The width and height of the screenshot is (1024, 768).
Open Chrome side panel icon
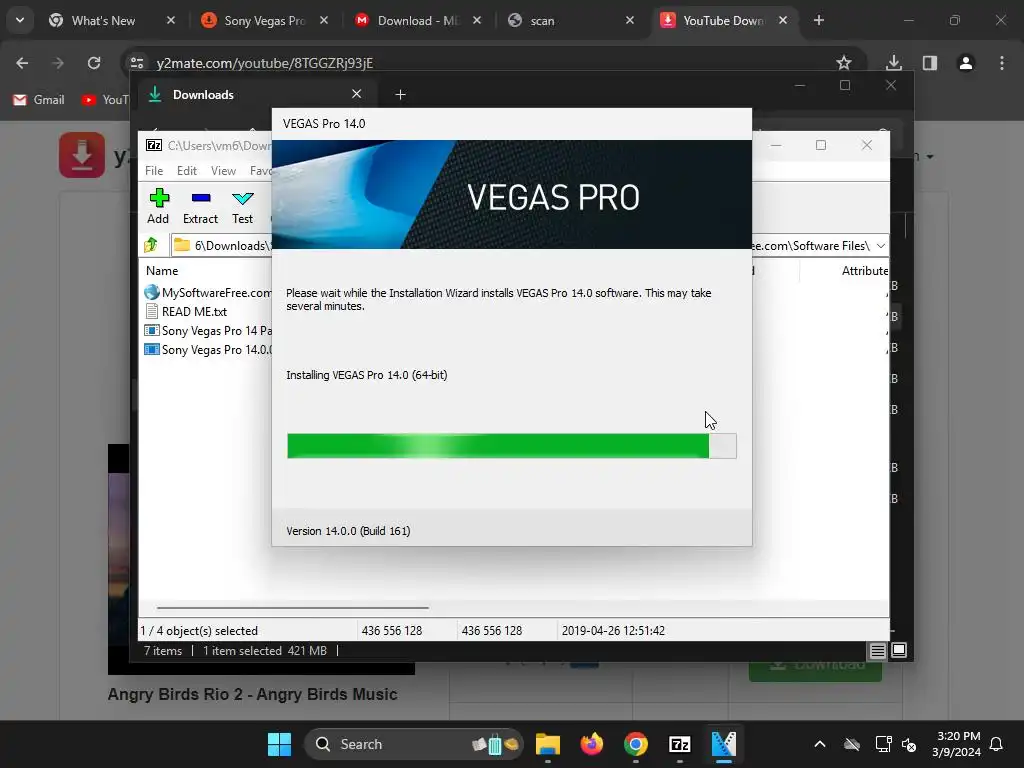930,63
